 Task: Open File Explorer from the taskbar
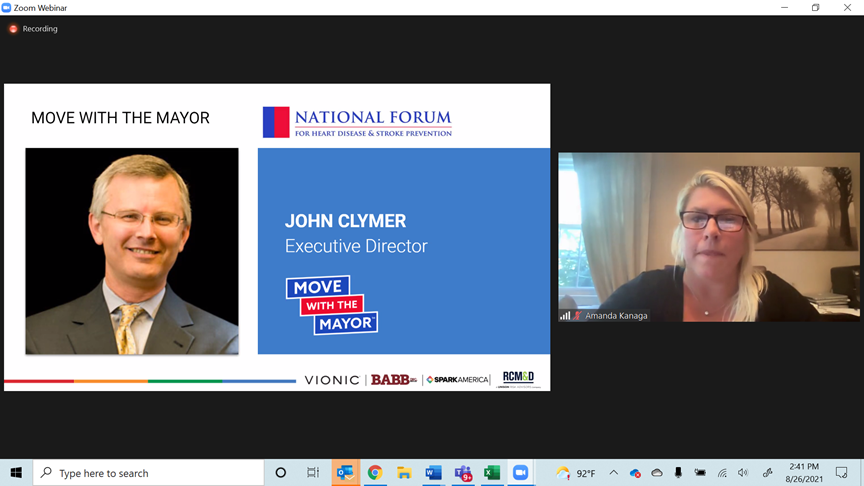(x=404, y=473)
